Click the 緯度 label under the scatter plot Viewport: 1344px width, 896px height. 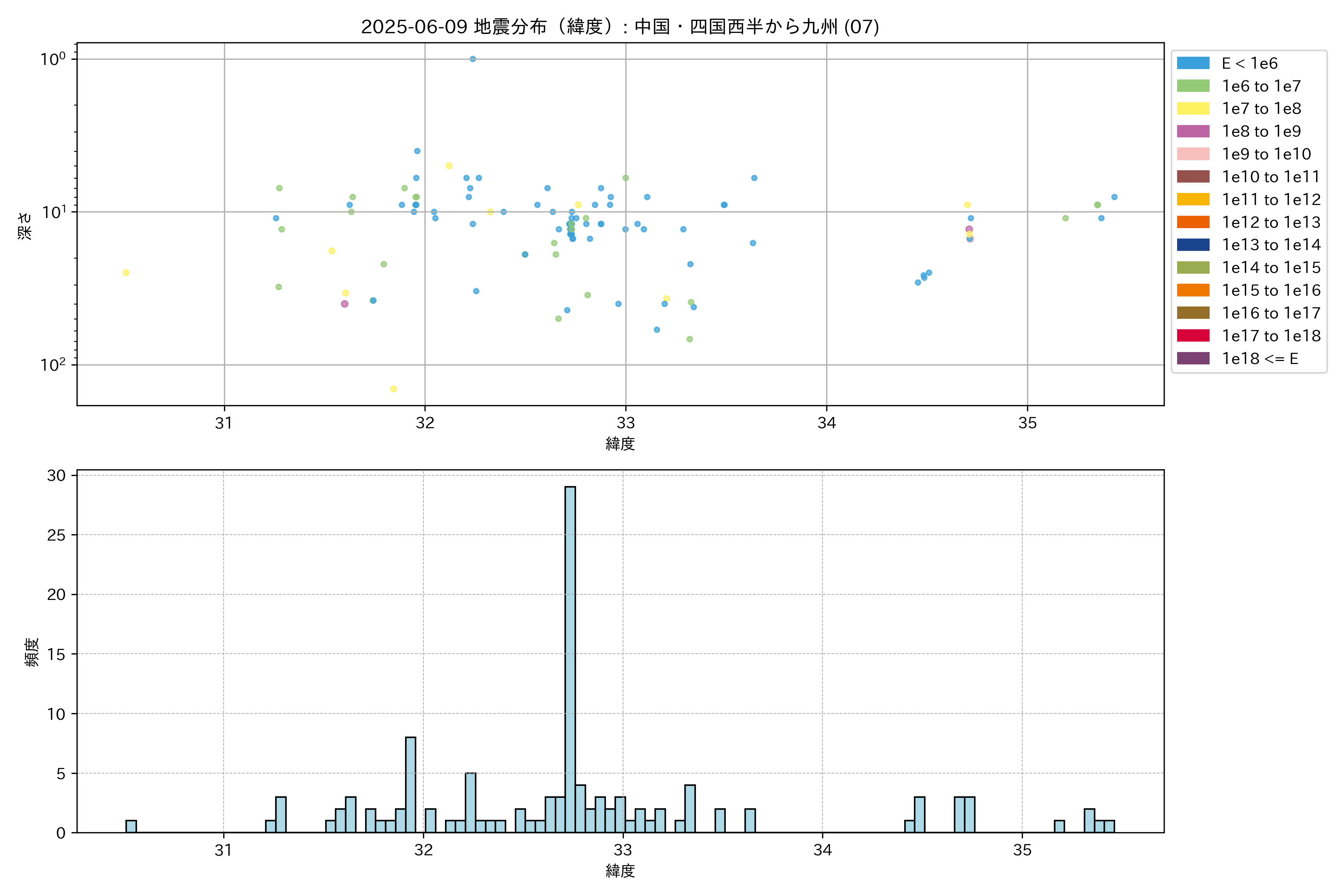point(620,444)
